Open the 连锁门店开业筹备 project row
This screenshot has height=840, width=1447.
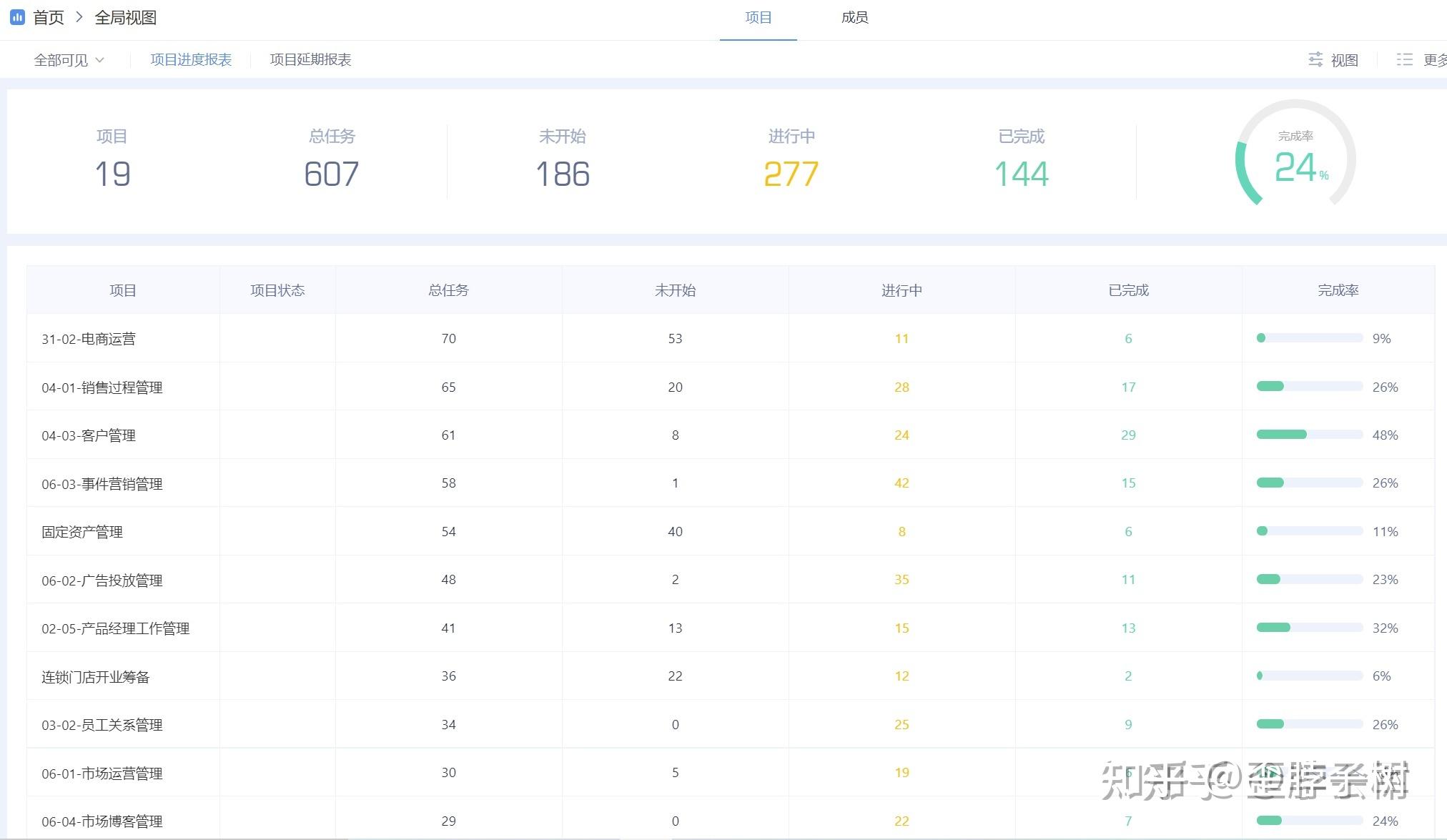pyautogui.click(x=96, y=677)
